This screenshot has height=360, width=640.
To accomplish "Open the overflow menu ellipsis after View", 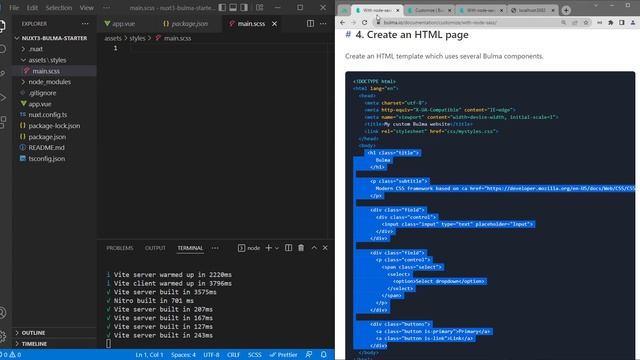I will tap(106, 8).
